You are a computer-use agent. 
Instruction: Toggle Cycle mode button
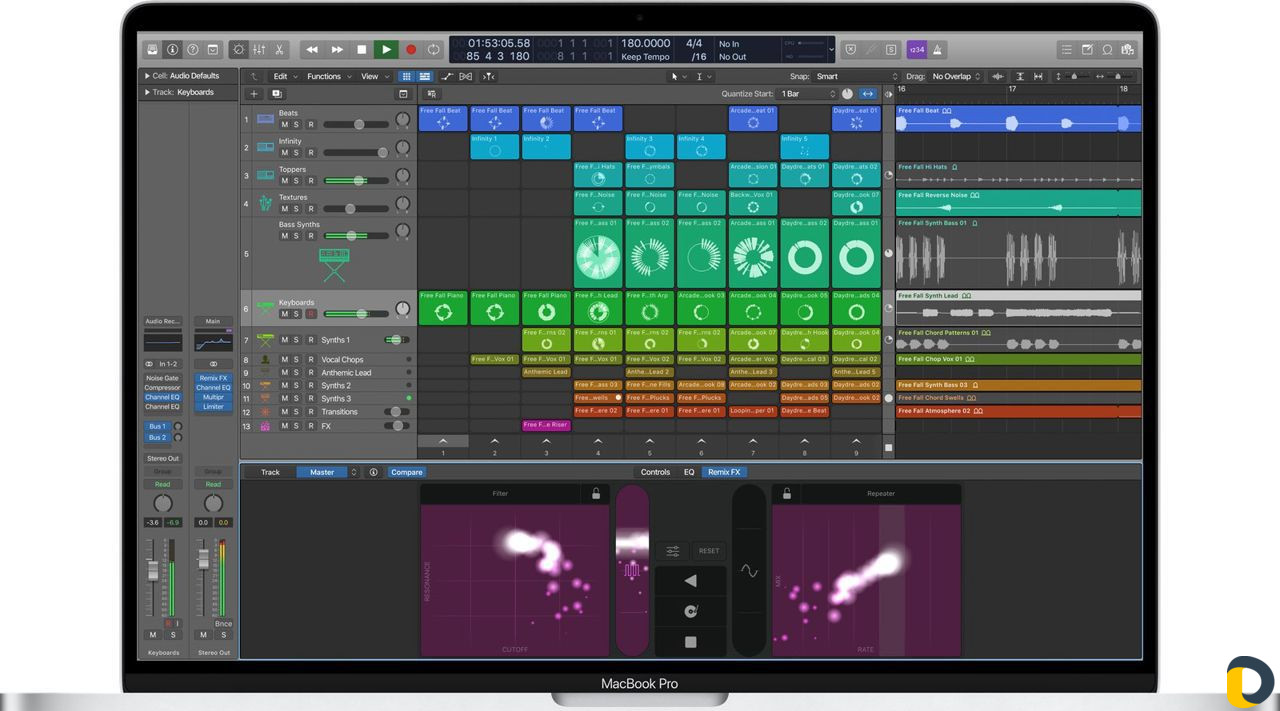[434, 49]
